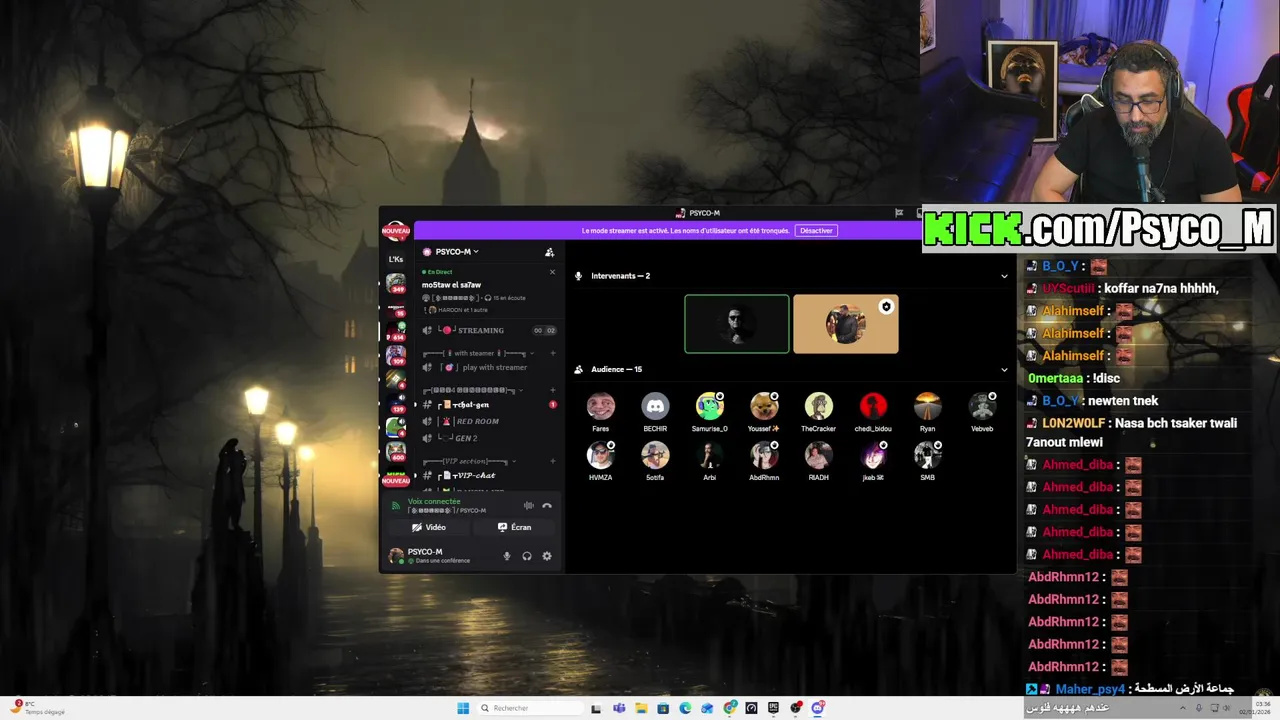Image resolution: width=1280 pixels, height=720 pixels.
Task: Open Fares audience member avatar
Action: 601,406
